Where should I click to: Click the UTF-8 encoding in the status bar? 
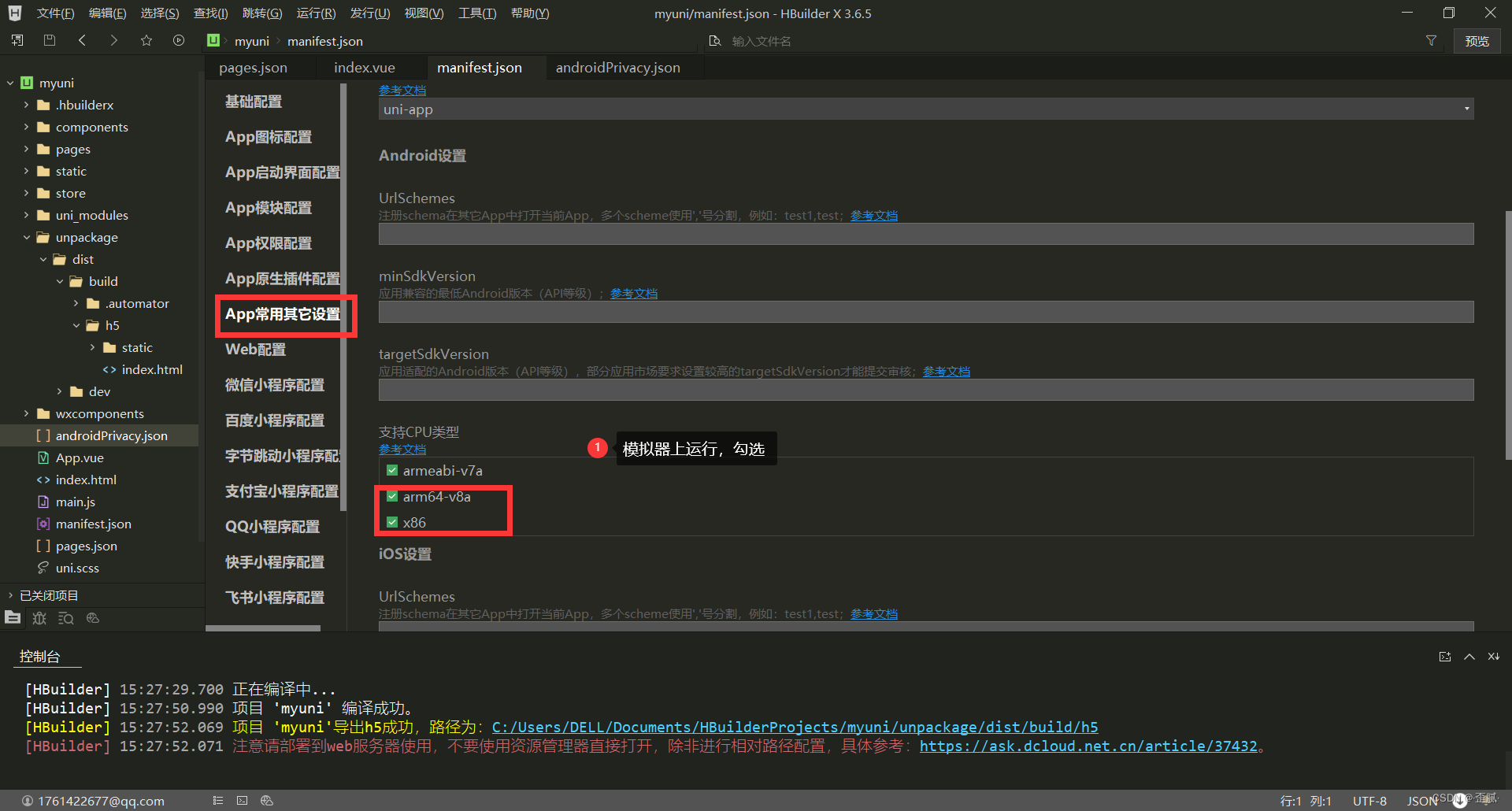tap(1369, 801)
